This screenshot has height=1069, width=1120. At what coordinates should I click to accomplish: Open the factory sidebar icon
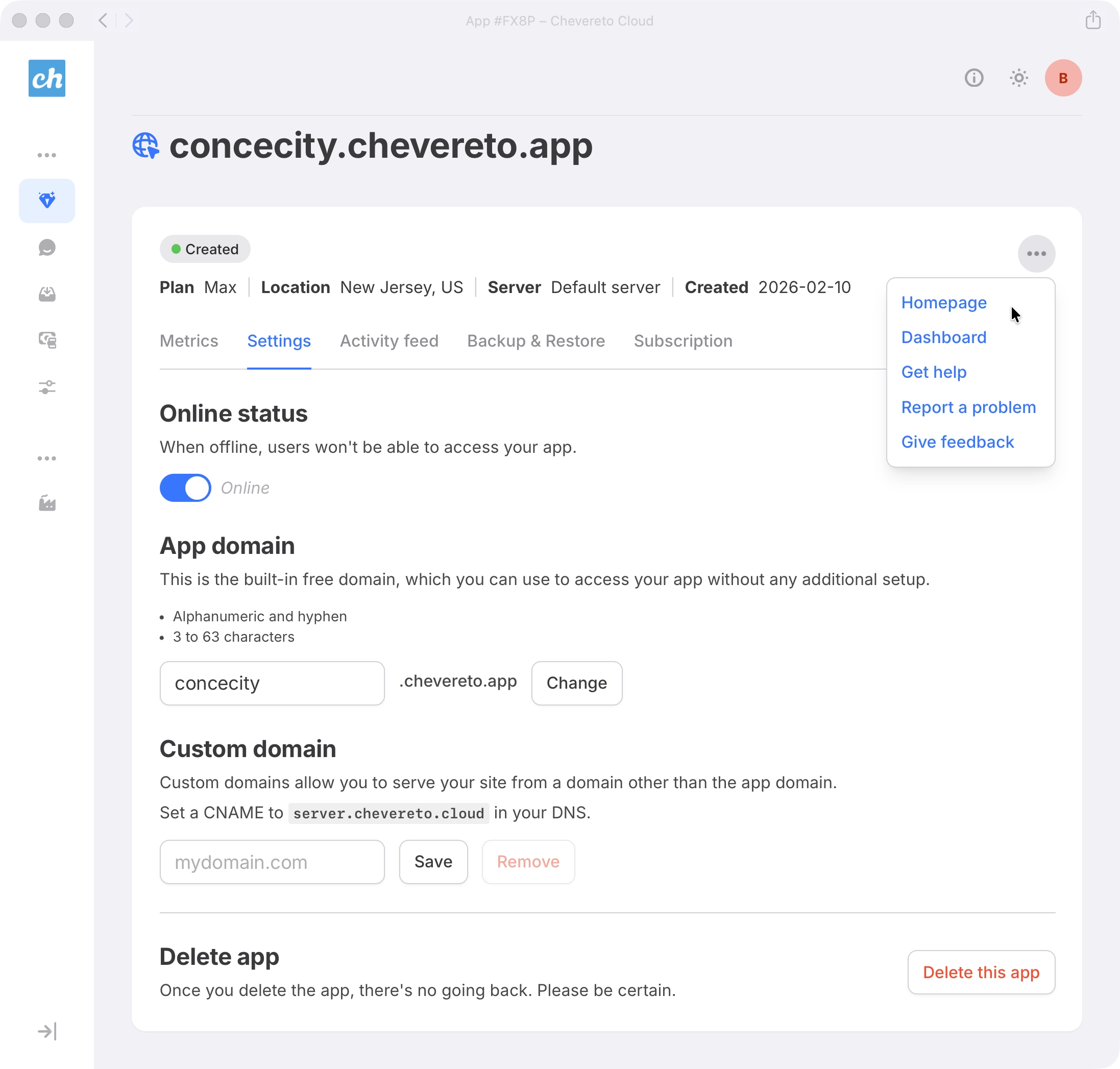[47, 503]
